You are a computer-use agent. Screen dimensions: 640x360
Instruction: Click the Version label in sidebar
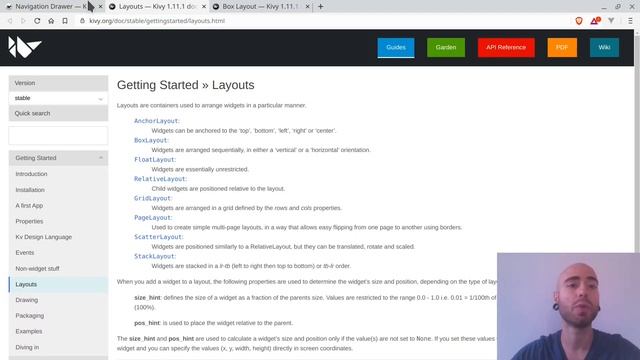click(x=25, y=83)
